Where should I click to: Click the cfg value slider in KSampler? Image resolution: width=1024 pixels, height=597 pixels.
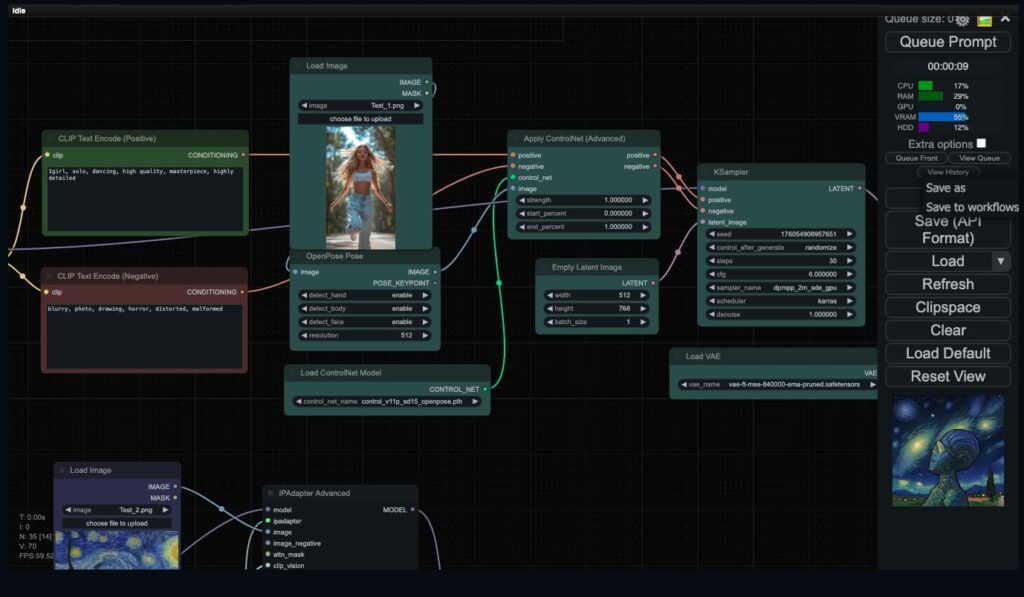pyautogui.click(x=780, y=274)
